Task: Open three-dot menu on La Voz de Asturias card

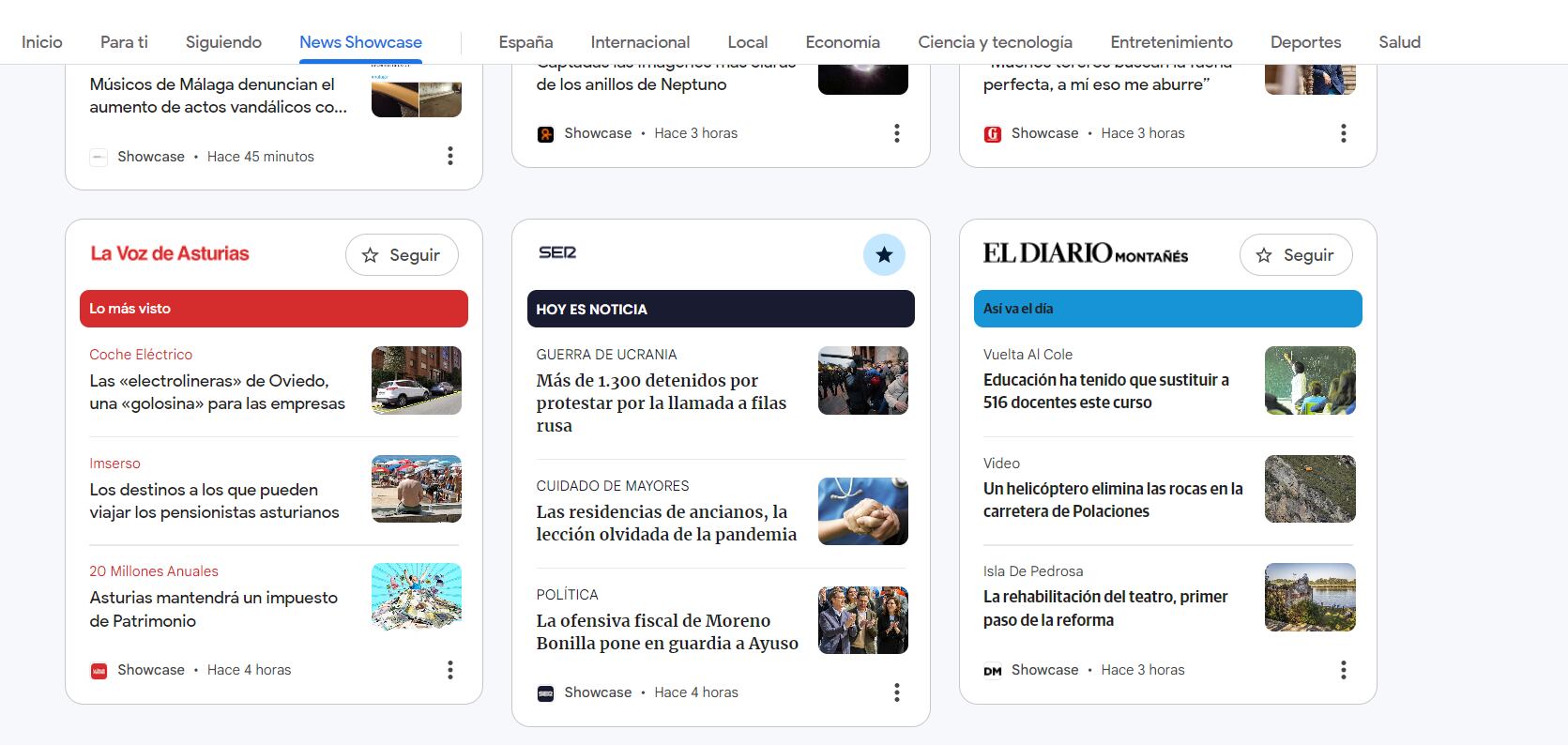Action: coord(450,670)
